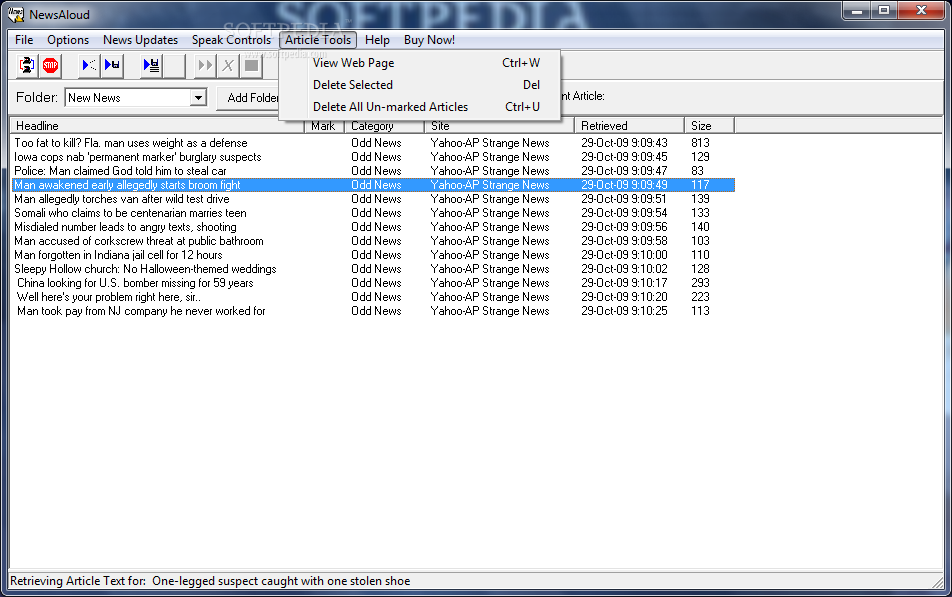Sort by Headline column header
952x597 pixels.
157,126
